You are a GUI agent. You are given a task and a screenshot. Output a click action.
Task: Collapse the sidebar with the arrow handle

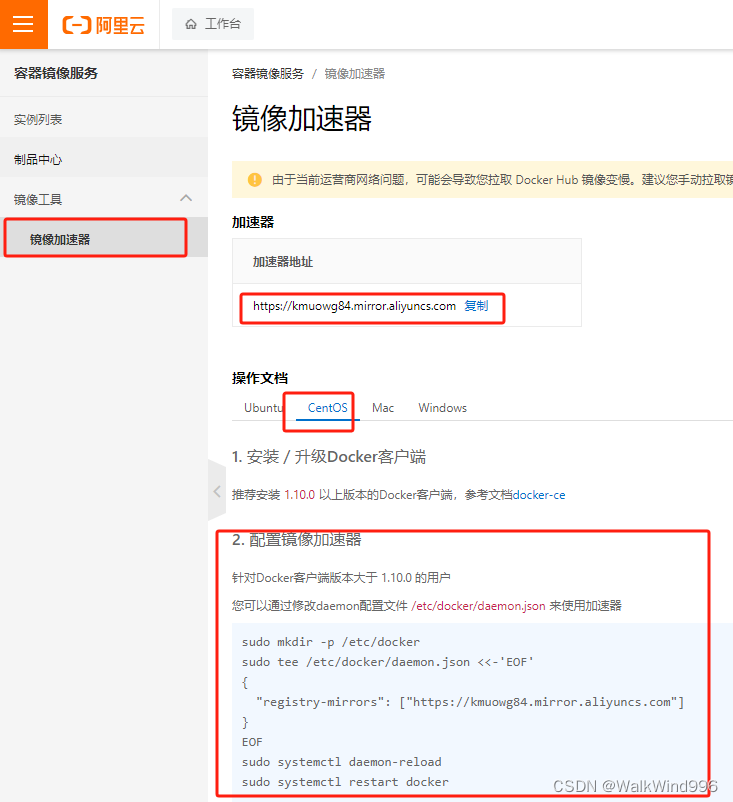tap(217, 491)
